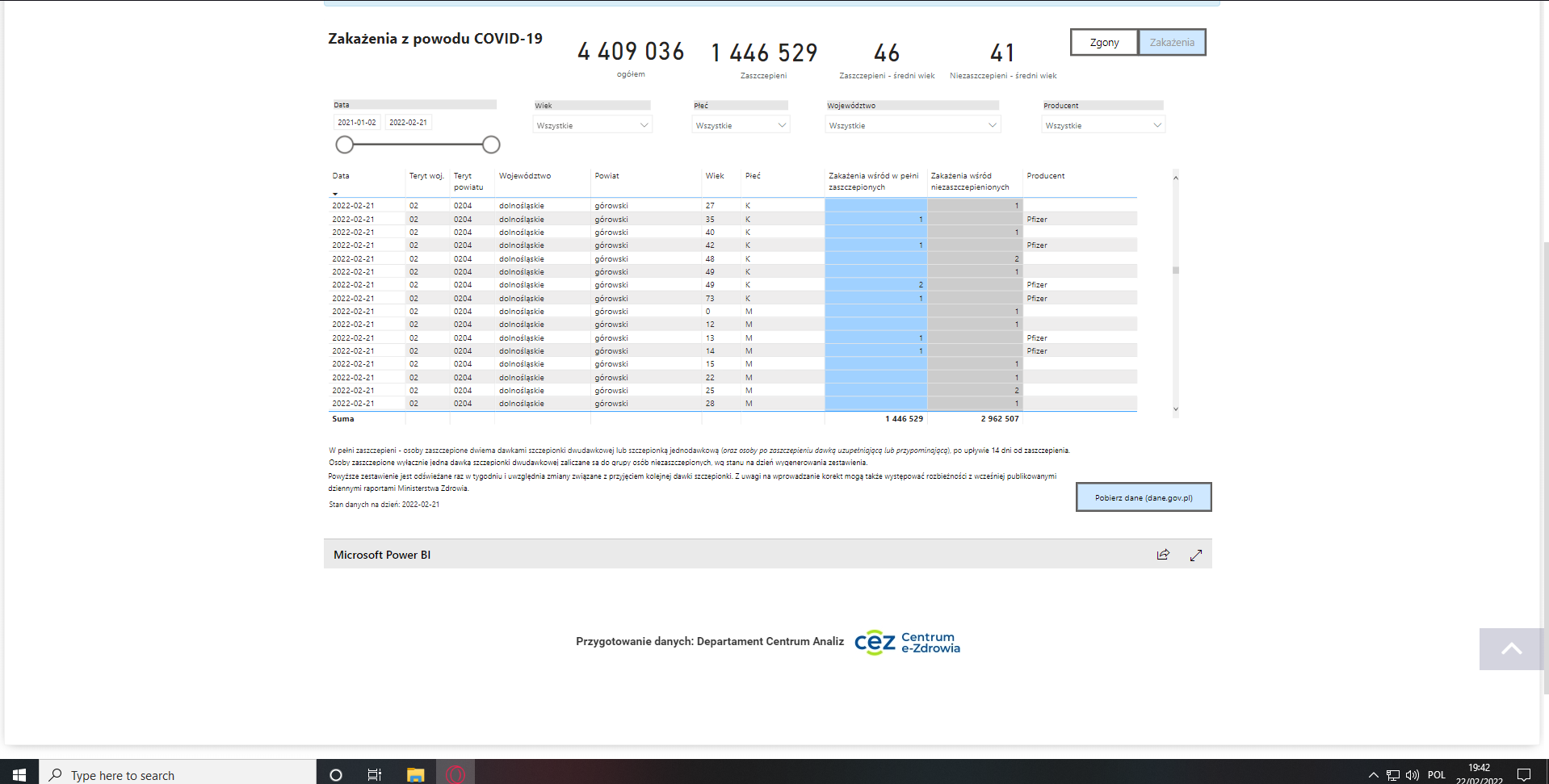Click the Microsoft Power BI label
Image resolution: width=1549 pixels, height=784 pixels.
click(x=382, y=555)
